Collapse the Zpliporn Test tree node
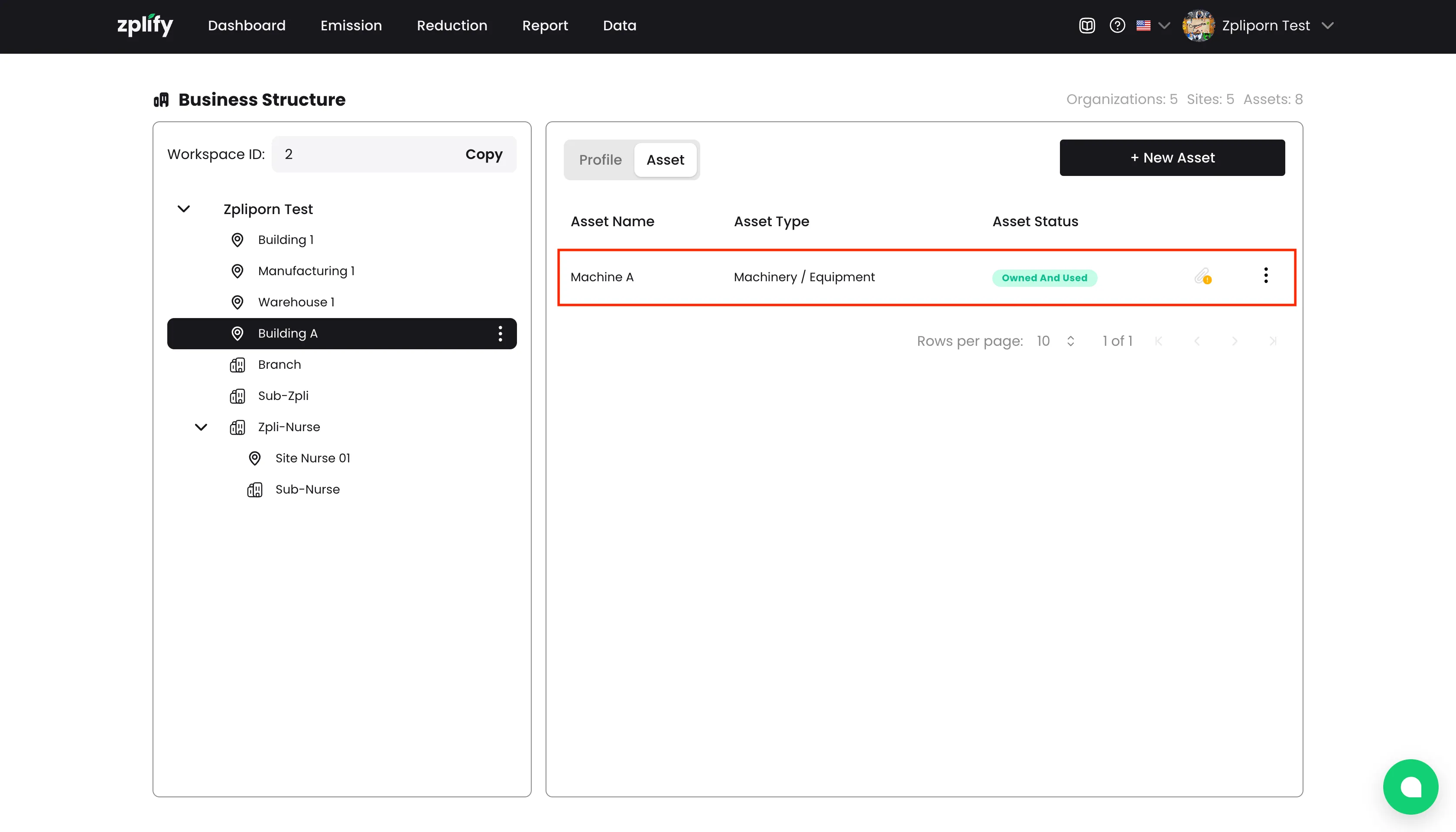The image size is (1456, 832). click(183, 209)
